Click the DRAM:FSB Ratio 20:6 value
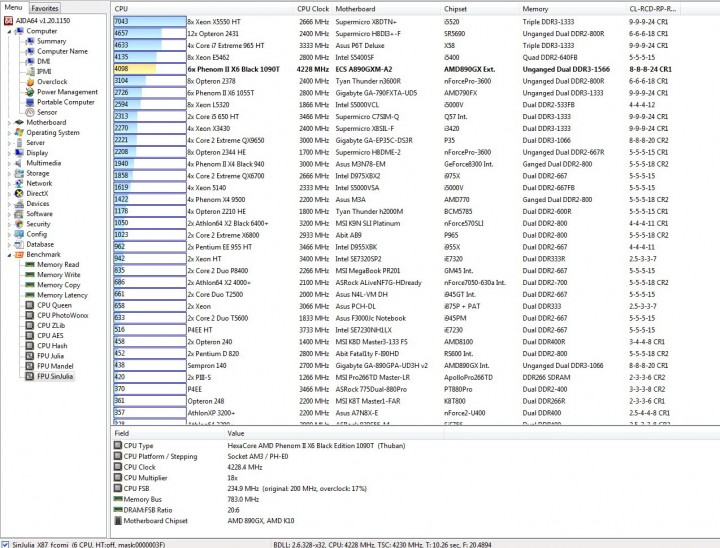This screenshot has height=548, width=720. (x=233, y=510)
